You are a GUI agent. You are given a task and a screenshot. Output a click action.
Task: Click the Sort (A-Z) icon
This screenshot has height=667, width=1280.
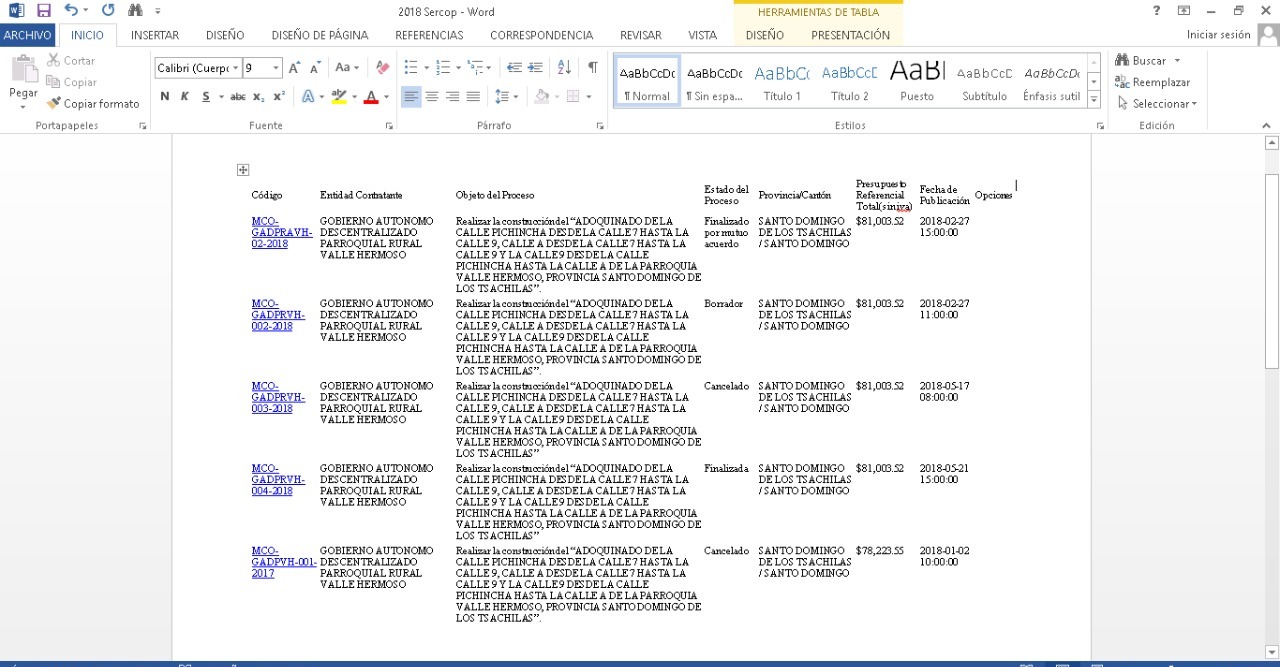click(564, 68)
